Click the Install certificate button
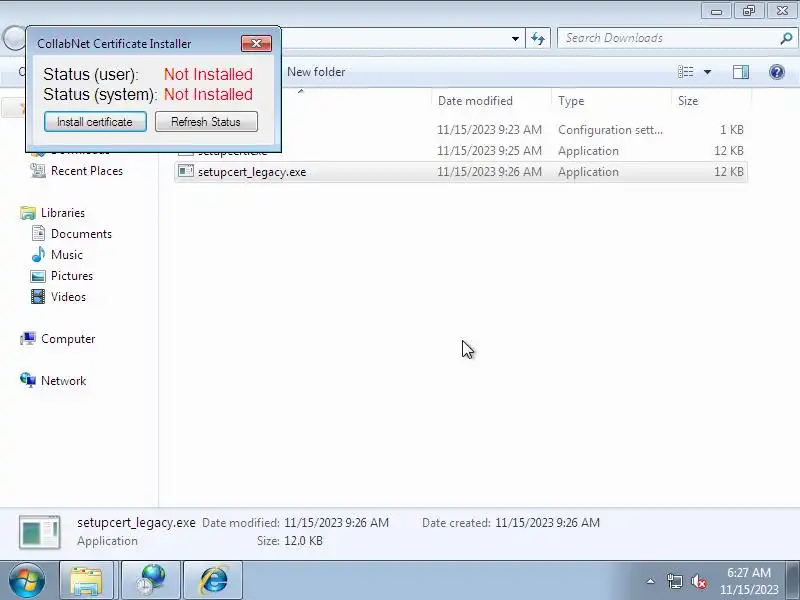800x600 pixels. tap(95, 122)
